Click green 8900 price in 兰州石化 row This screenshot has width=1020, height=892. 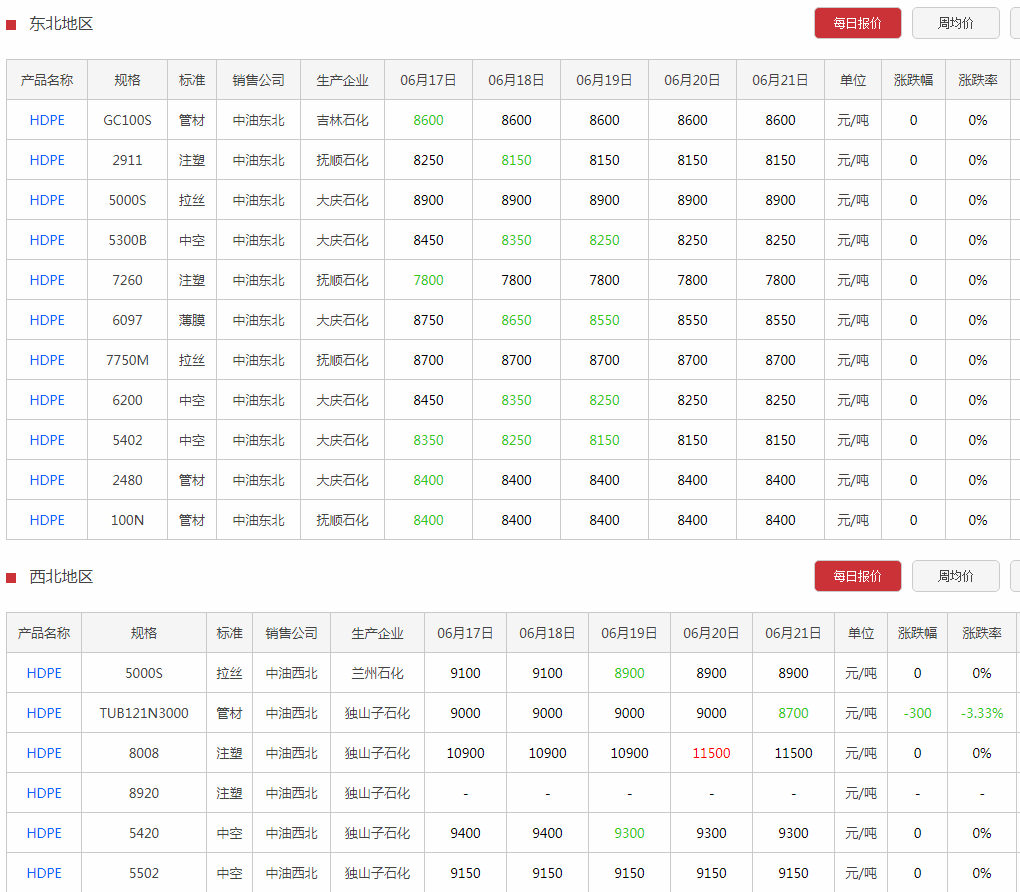coord(629,673)
